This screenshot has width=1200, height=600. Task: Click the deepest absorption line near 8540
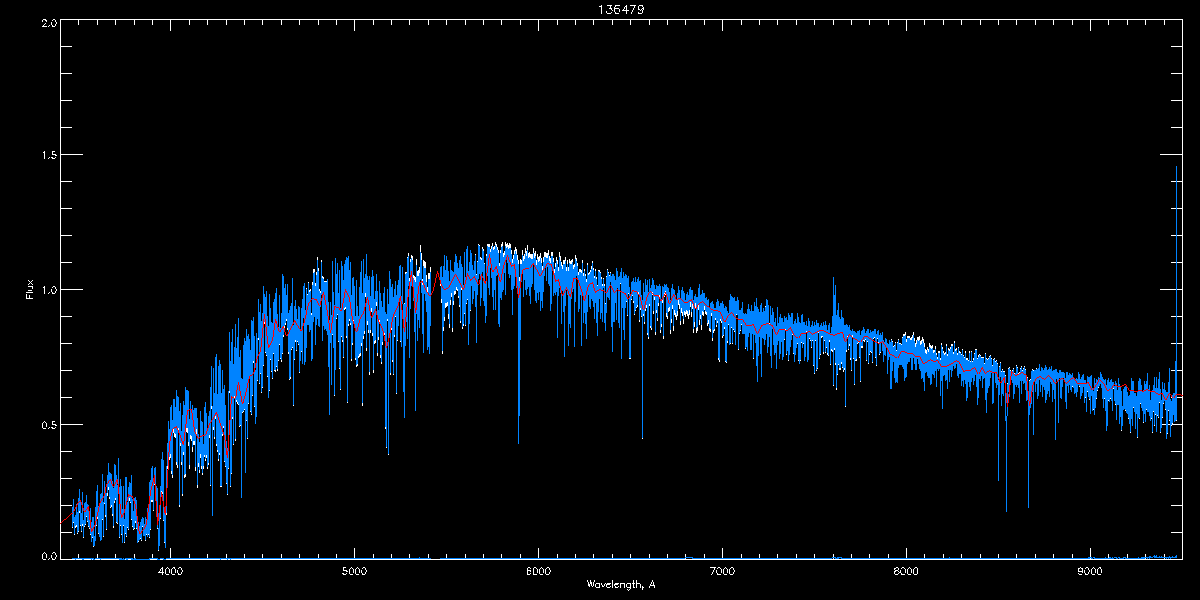coord(1006,510)
